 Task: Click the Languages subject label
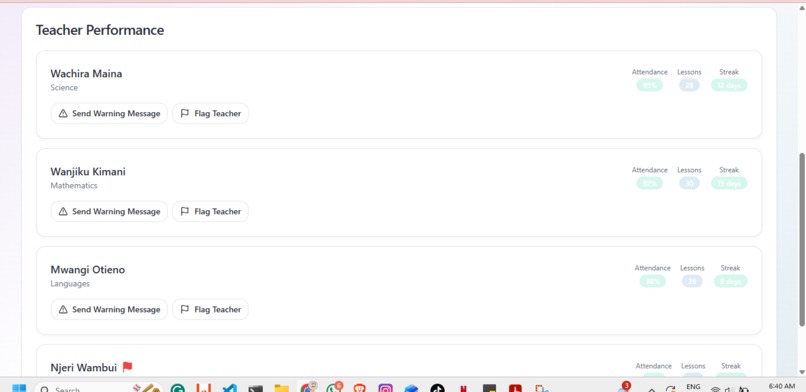tap(70, 284)
